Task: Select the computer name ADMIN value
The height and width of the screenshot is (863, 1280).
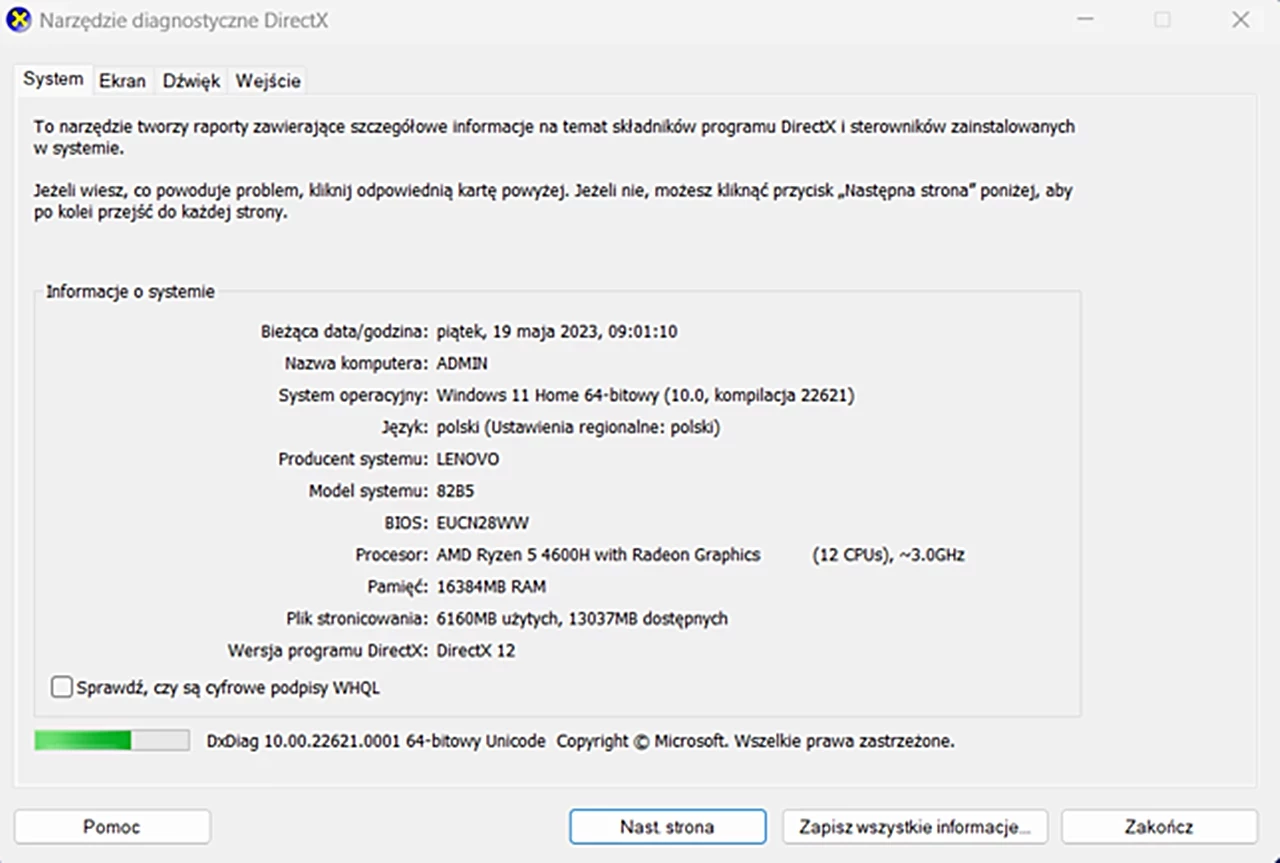Action: click(462, 363)
